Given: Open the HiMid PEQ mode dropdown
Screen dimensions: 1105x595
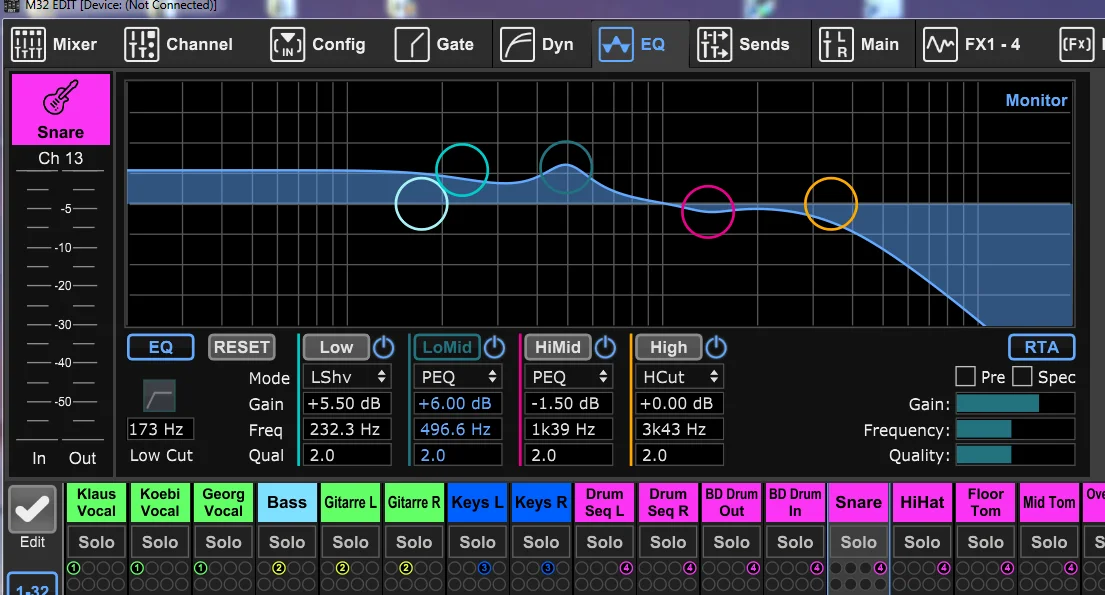Looking at the screenshot, I should pos(569,376).
